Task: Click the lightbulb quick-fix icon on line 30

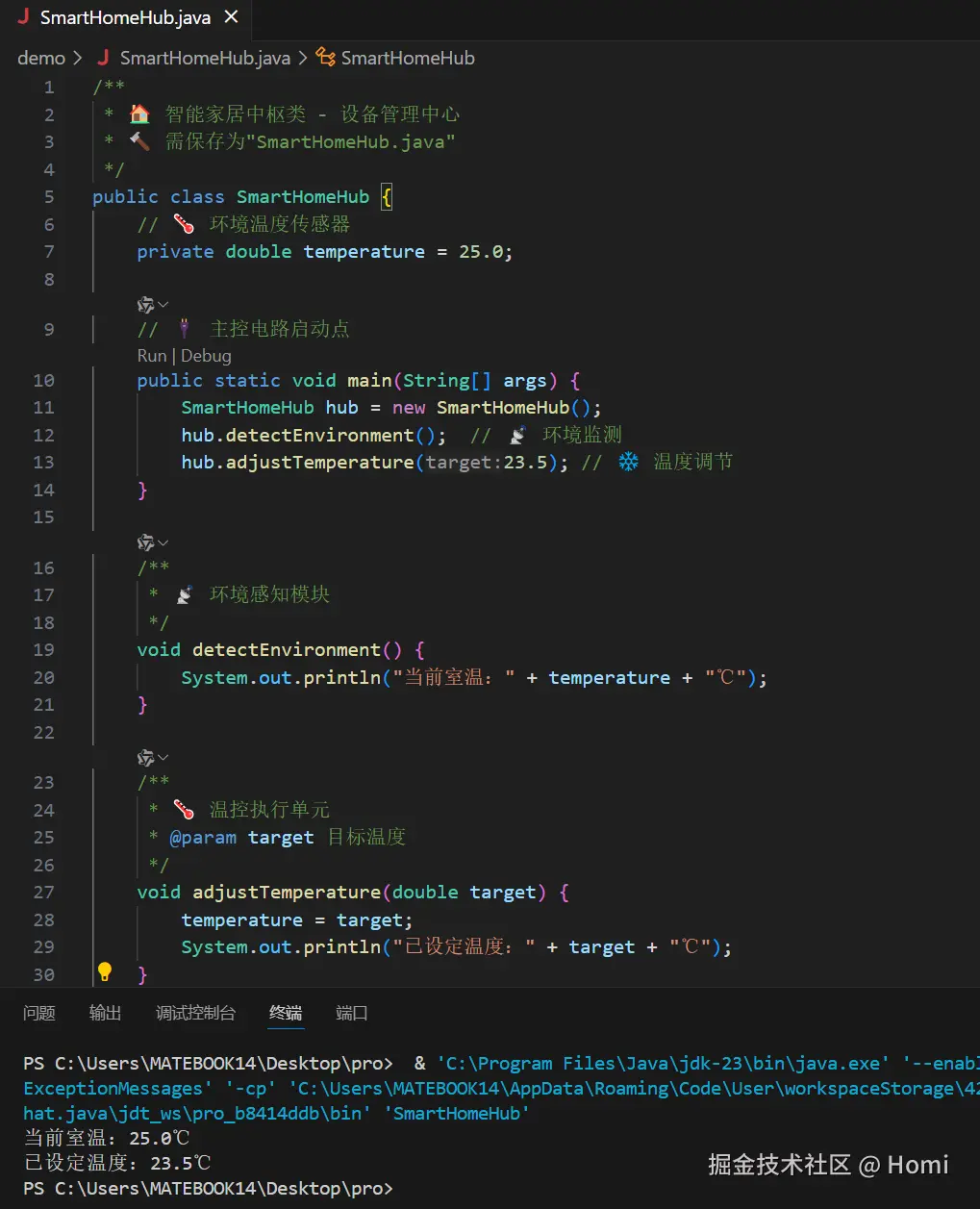Action: [105, 972]
